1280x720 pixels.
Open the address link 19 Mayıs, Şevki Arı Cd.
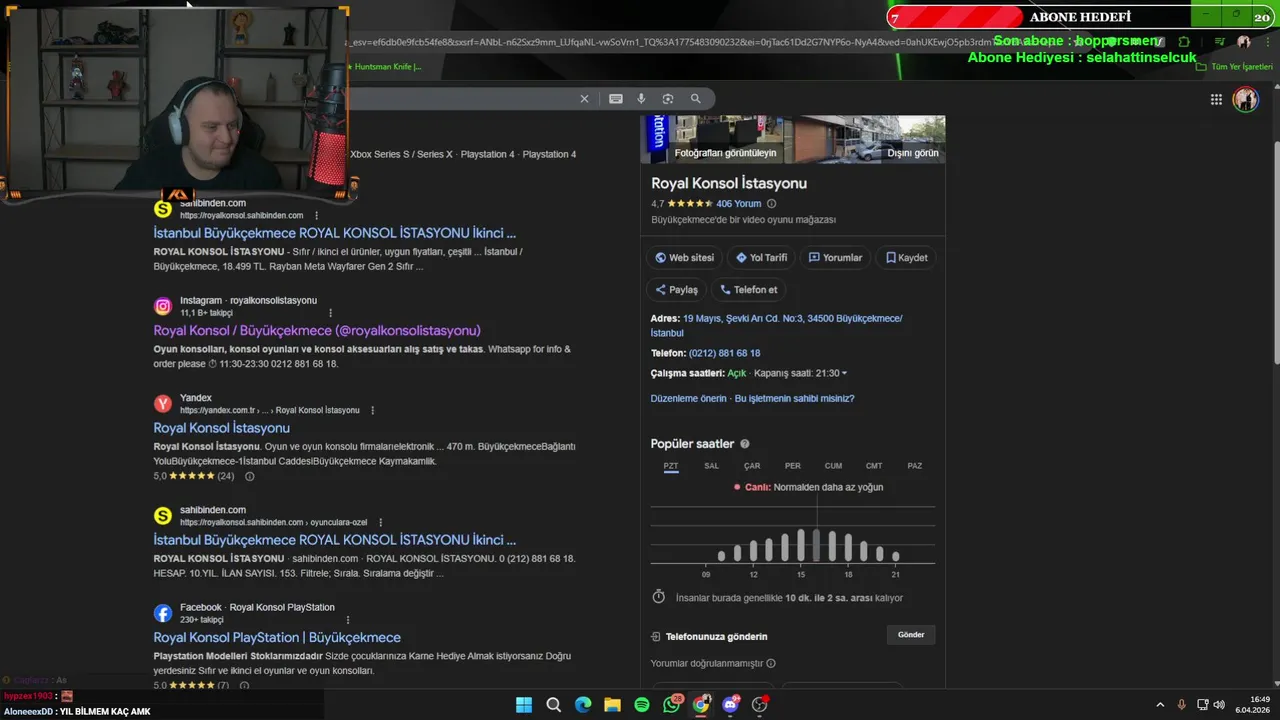point(776,326)
